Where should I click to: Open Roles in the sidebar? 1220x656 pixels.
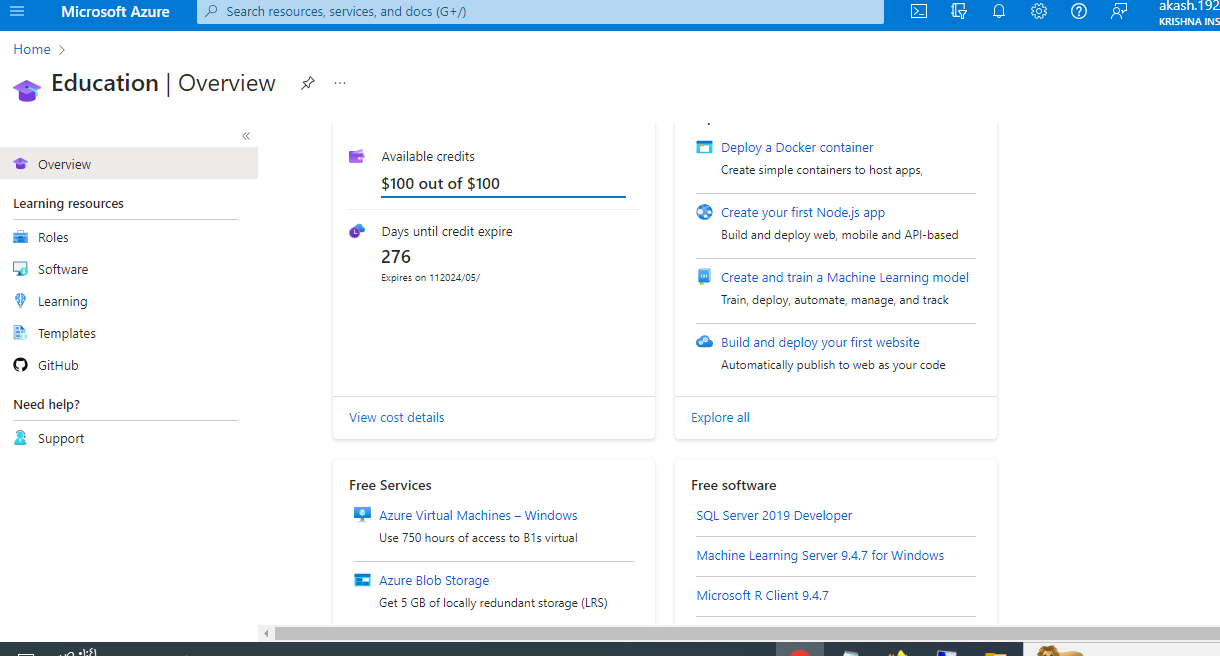53,237
